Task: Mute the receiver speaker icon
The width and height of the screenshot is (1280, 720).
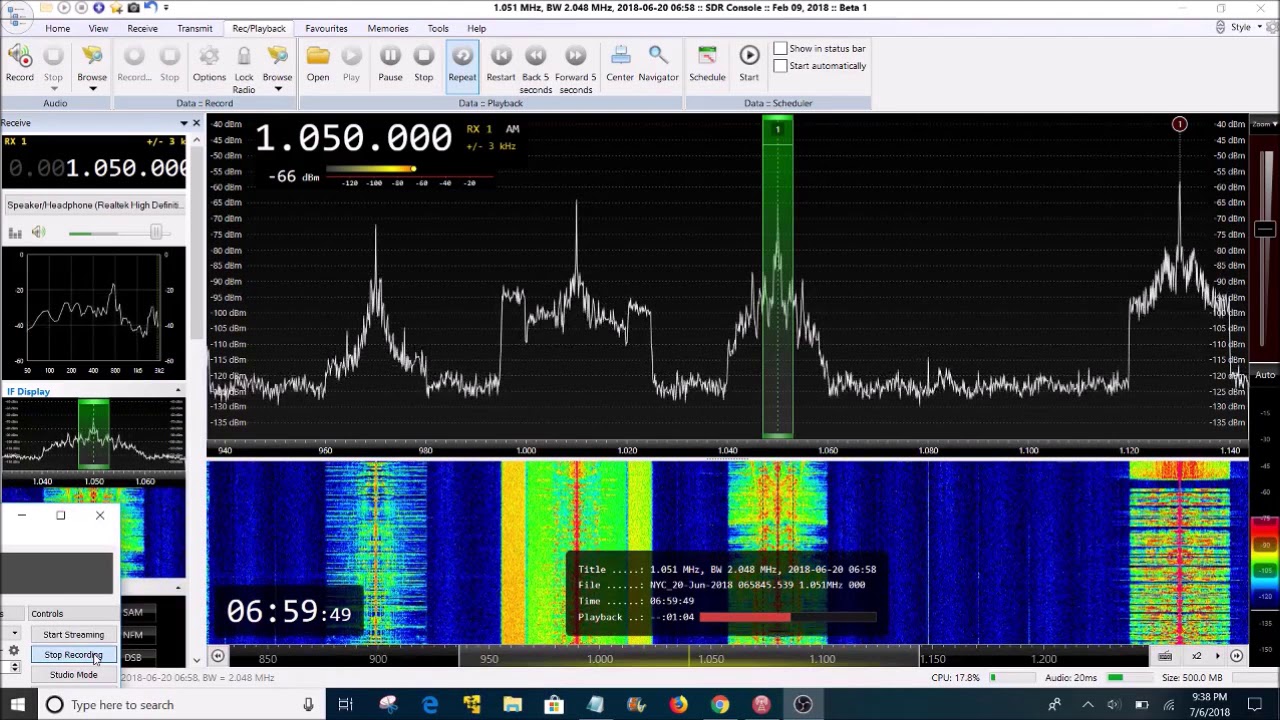Action: [x=38, y=232]
